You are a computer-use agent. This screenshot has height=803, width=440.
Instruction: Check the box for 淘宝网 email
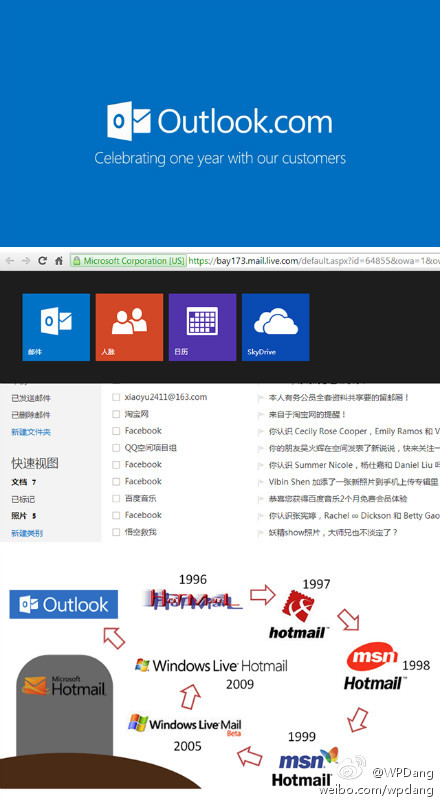(x=116, y=414)
